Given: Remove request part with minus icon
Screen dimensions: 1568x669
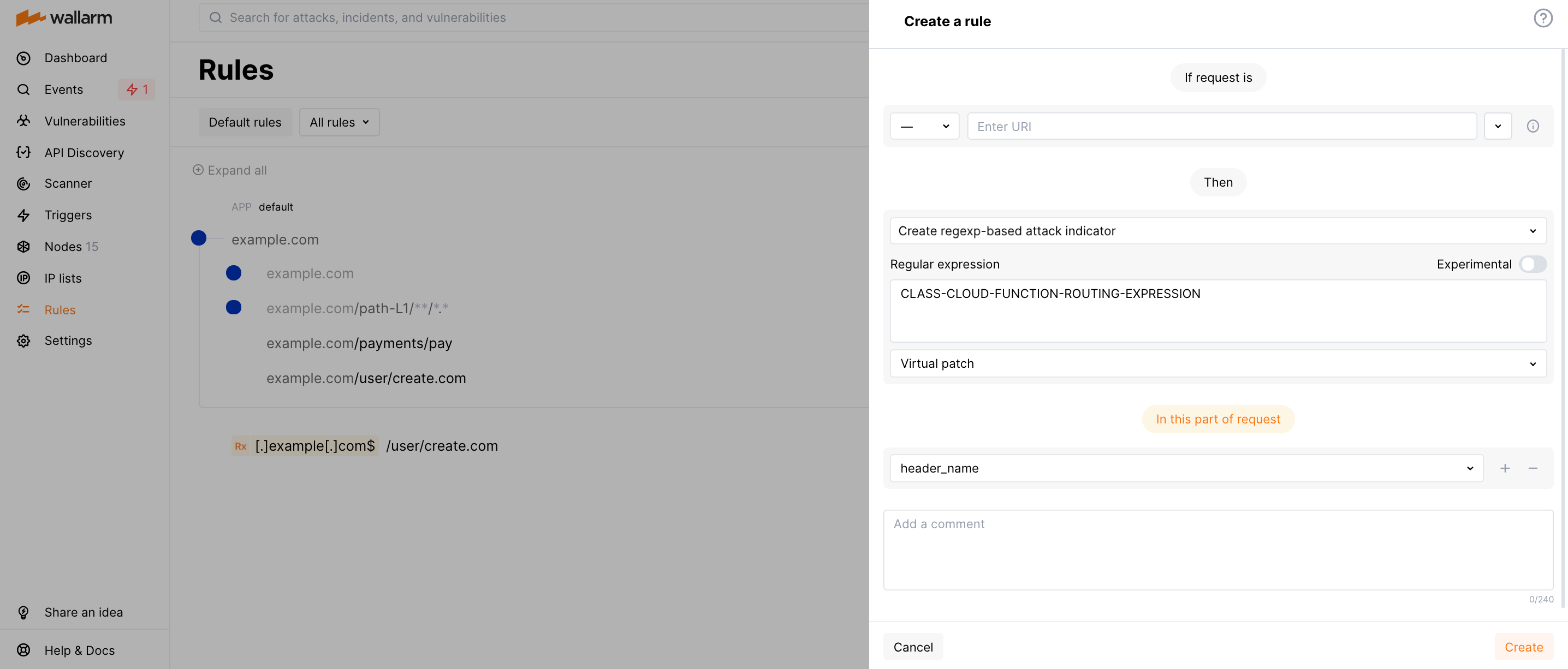Looking at the screenshot, I should [x=1533, y=468].
